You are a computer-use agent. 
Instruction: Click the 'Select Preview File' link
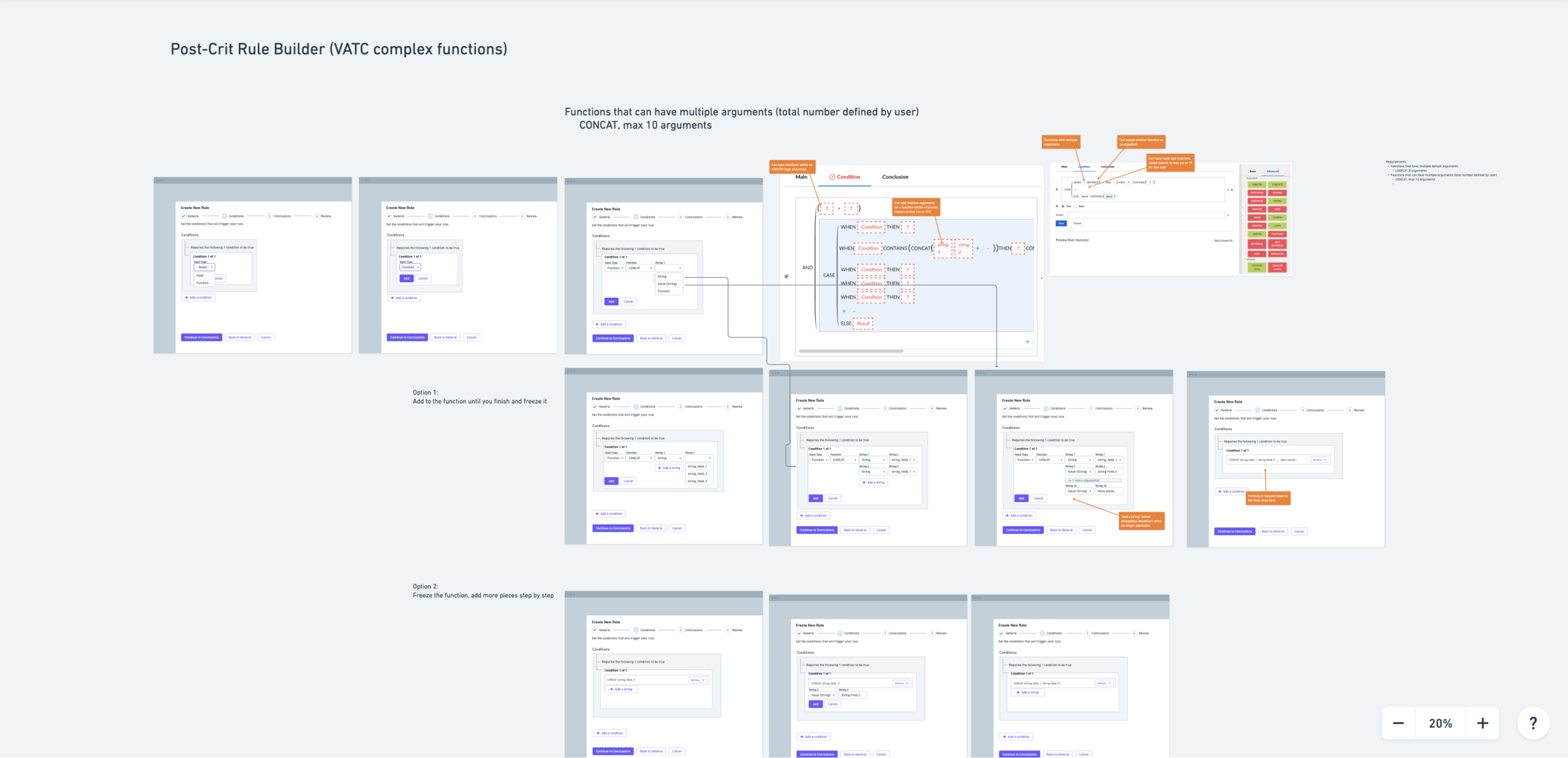(x=1223, y=240)
